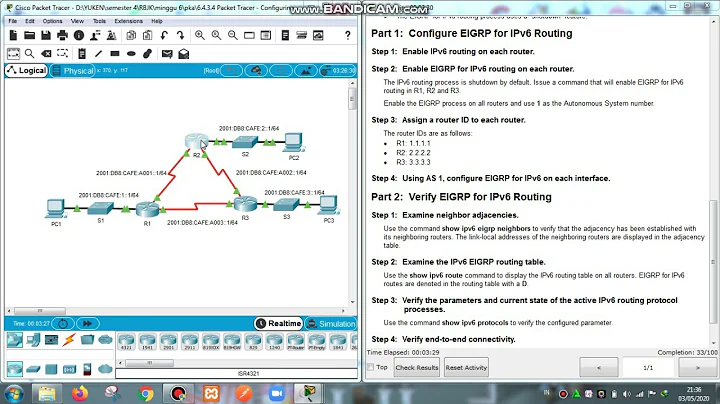Open help question mark icon
720x404 pixels.
[348, 35]
